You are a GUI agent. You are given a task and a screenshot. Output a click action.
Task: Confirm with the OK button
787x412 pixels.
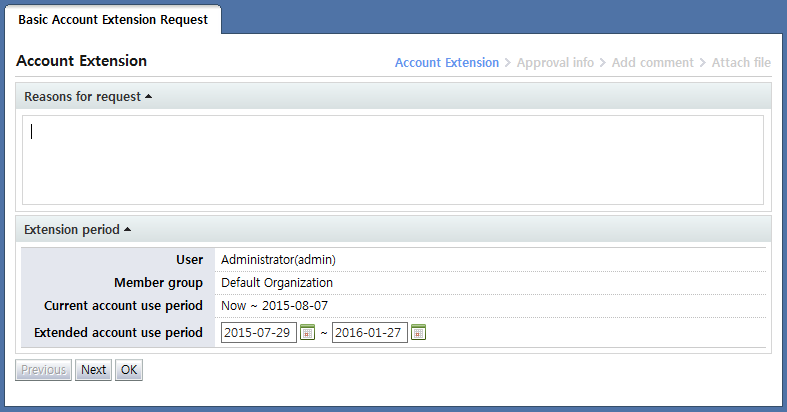tap(129, 370)
